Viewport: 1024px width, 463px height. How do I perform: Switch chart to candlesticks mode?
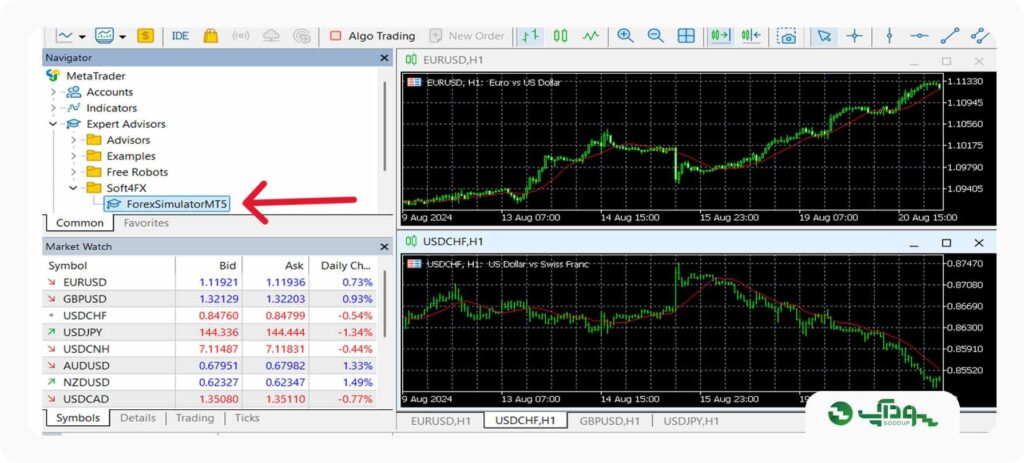coord(560,36)
